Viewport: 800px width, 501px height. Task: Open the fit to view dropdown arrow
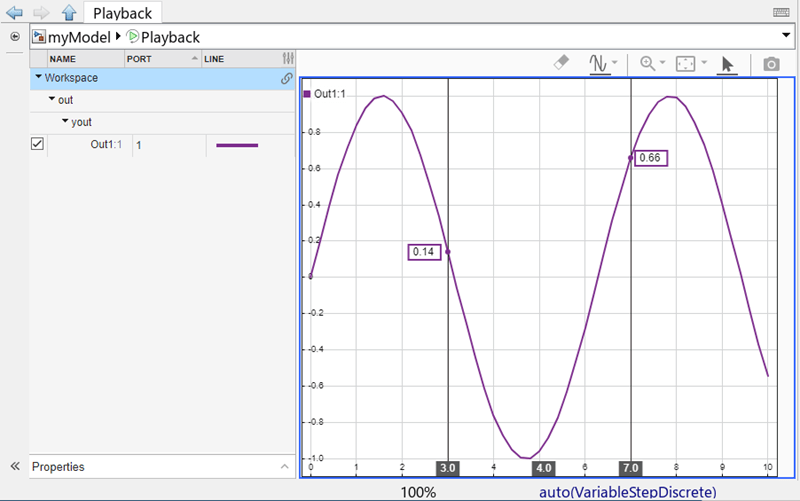pyautogui.click(x=704, y=62)
